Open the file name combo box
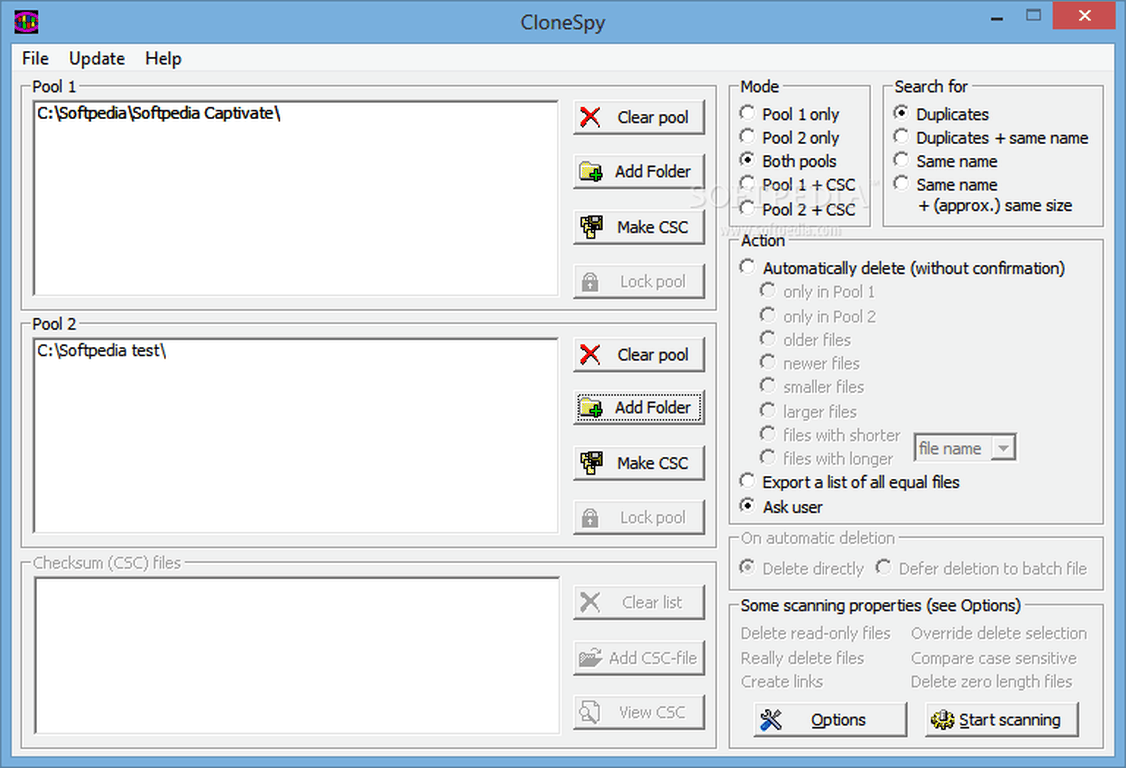This screenshot has width=1126, height=768. coord(964,448)
